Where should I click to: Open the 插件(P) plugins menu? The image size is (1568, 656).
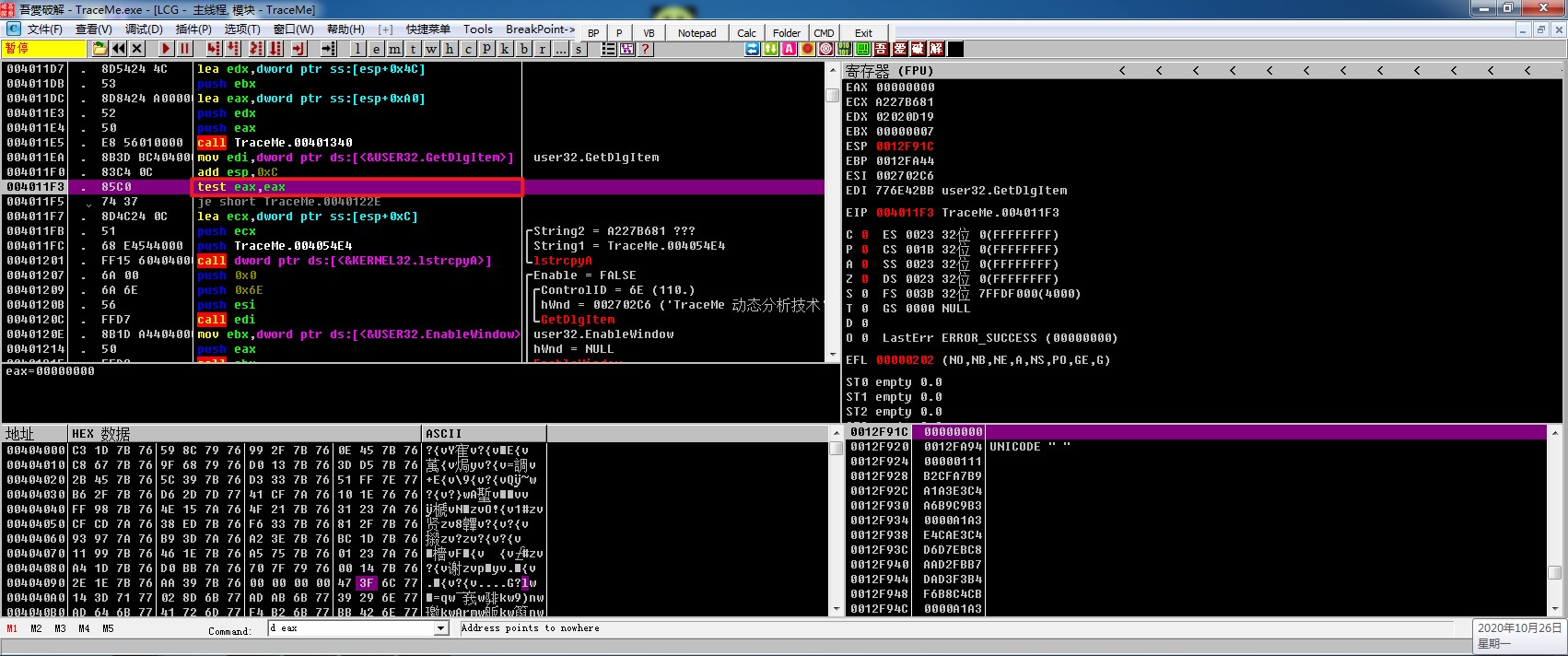coord(193,29)
